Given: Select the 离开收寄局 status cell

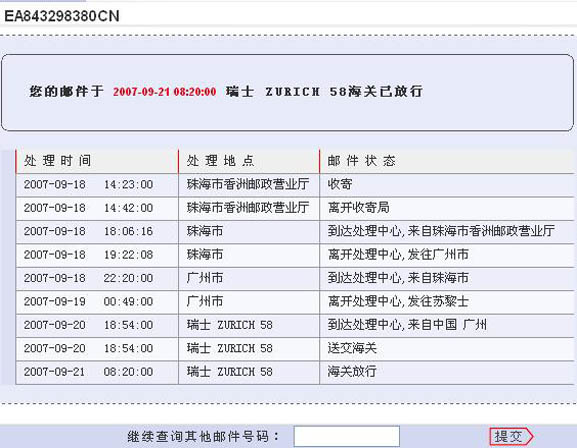Looking at the screenshot, I should click(x=358, y=208).
